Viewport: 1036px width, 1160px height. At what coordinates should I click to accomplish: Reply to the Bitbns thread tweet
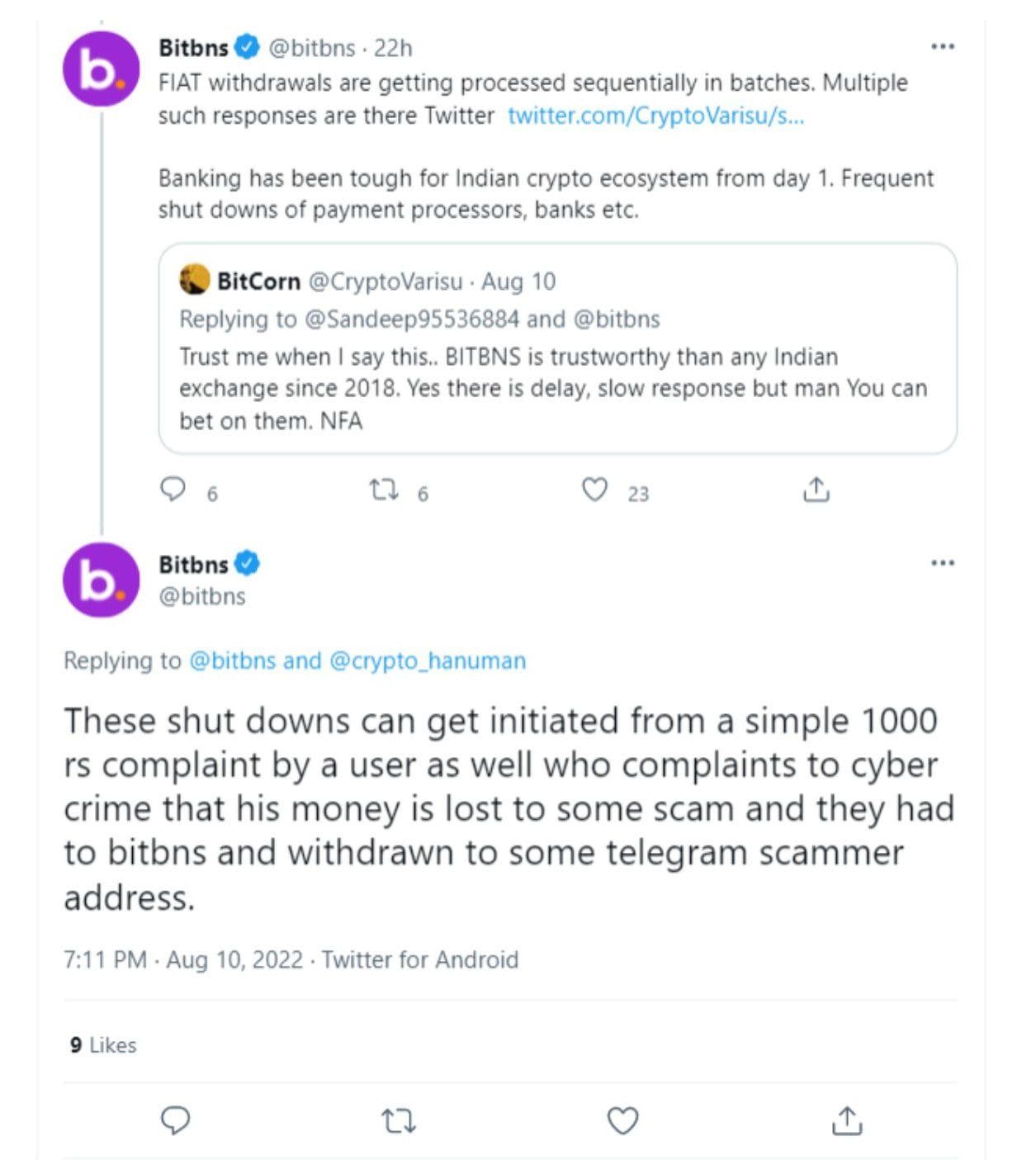point(174,490)
